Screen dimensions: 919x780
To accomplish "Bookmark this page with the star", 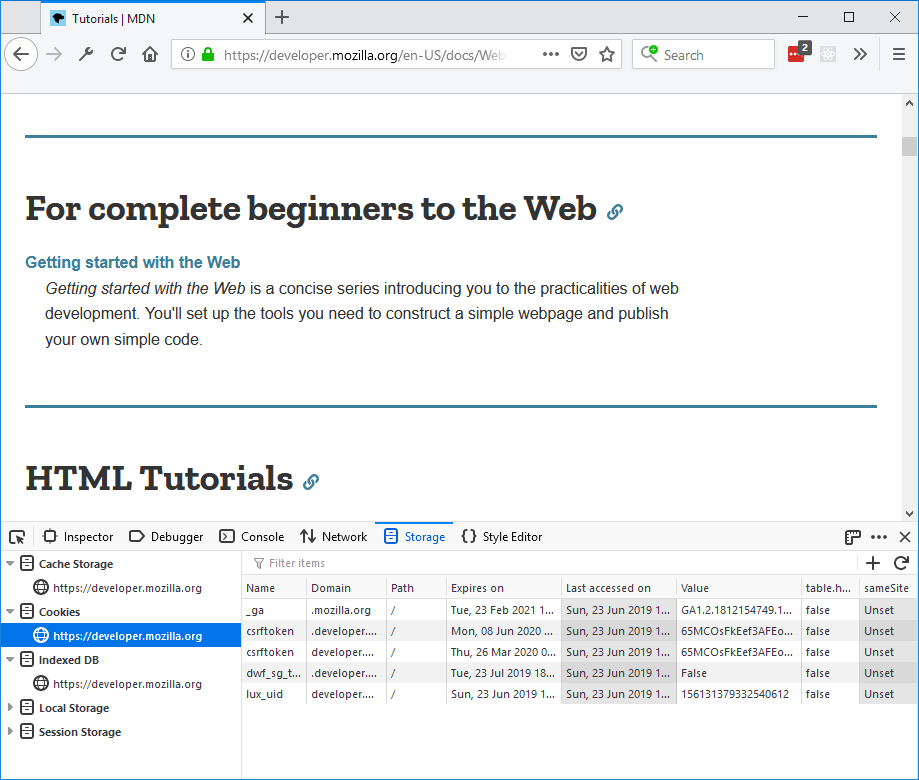I will click(607, 54).
